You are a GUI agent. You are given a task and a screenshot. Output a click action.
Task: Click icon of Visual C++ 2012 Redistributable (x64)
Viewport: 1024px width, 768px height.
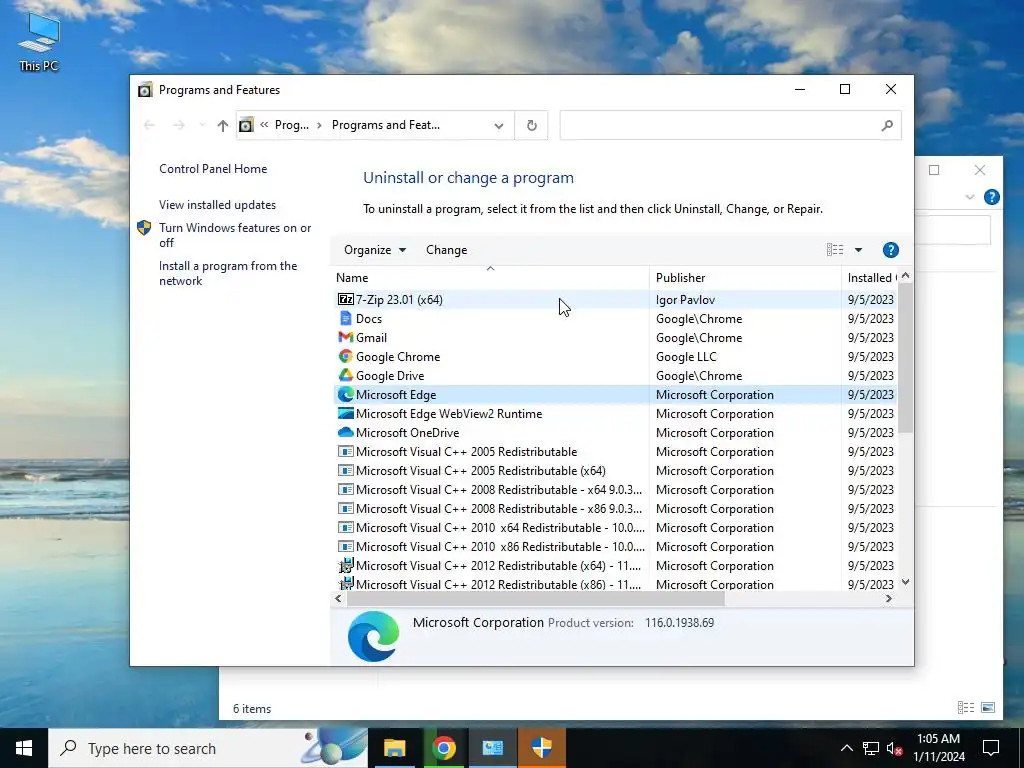click(x=345, y=566)
